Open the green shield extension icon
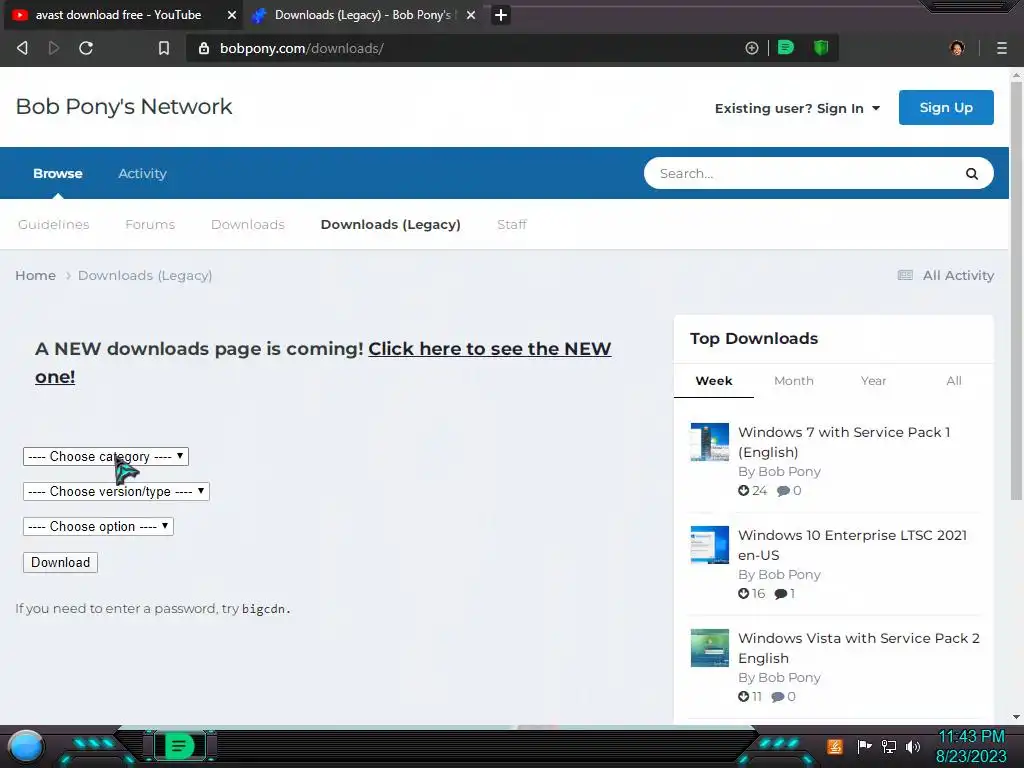Viewport: 1024px width, 768px height. [821, 48]
